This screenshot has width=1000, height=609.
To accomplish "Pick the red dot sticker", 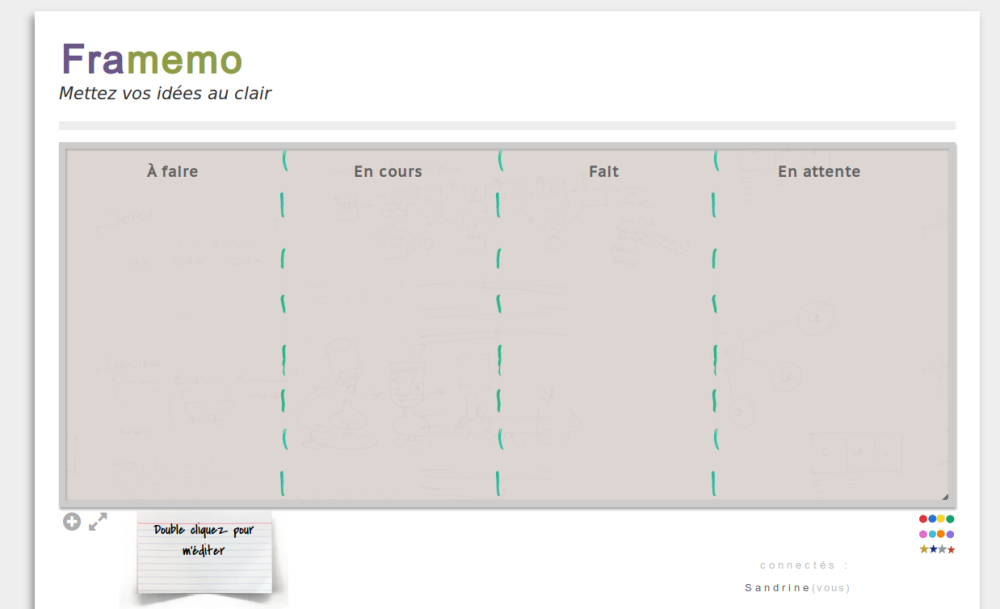I will coord(923,519).
